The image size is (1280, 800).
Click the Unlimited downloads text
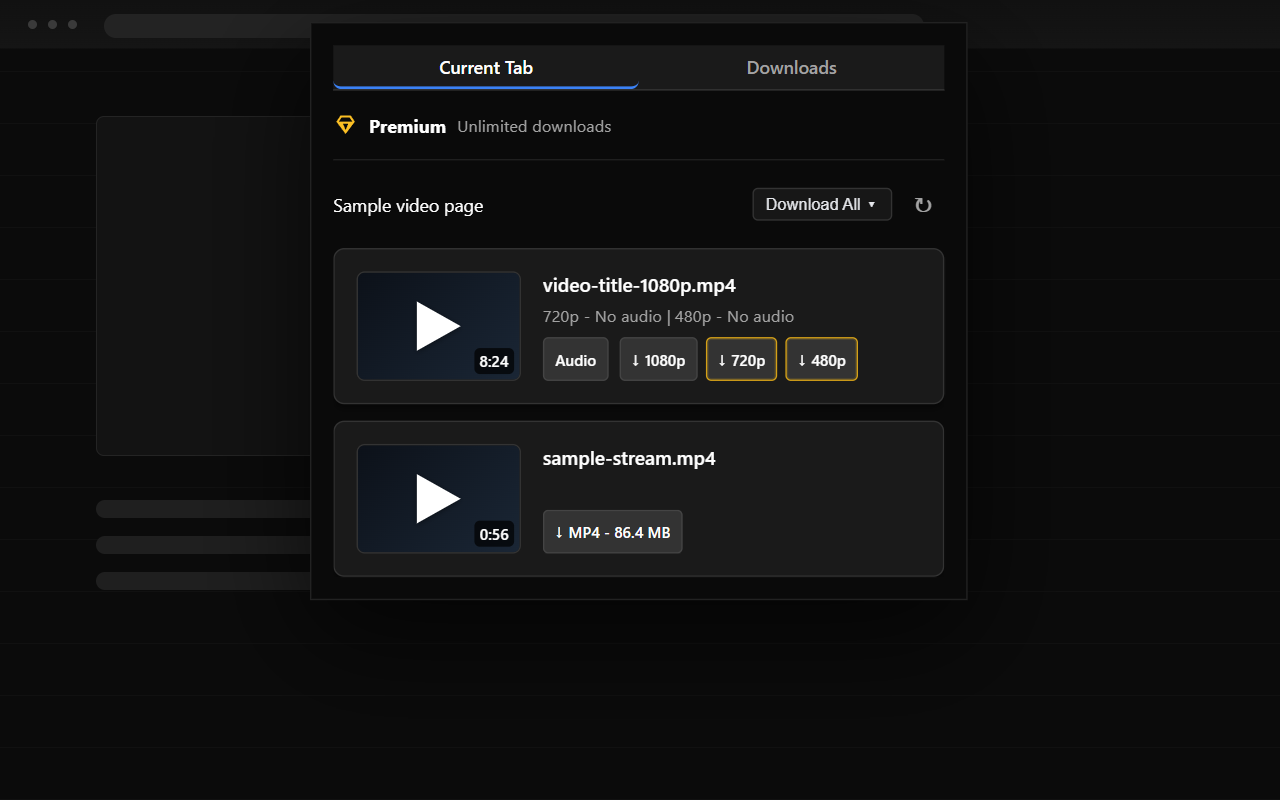tap(534, 127)
